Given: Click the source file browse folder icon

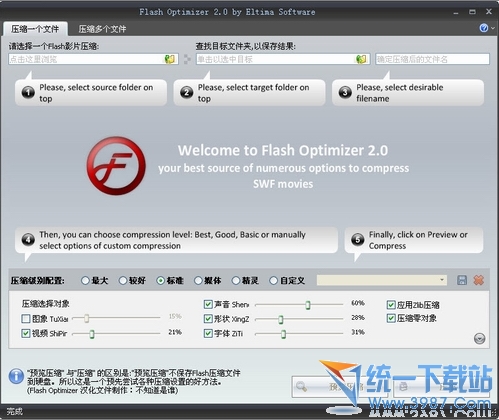Looking at the screenshot, I should tap(170, 59).
